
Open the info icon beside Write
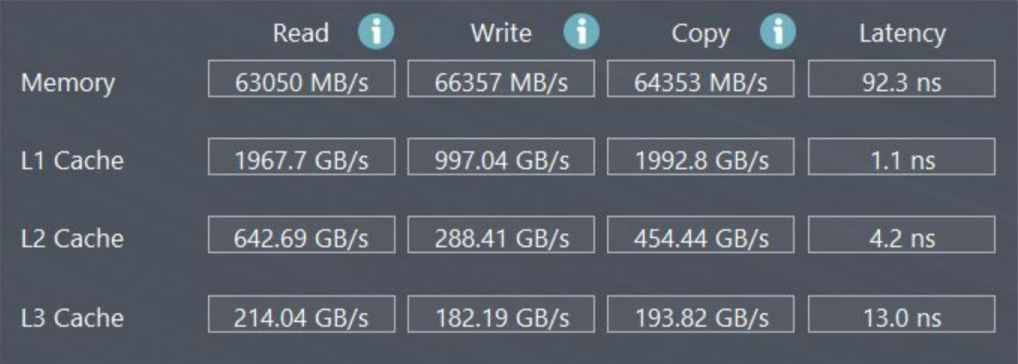(581, 32)
